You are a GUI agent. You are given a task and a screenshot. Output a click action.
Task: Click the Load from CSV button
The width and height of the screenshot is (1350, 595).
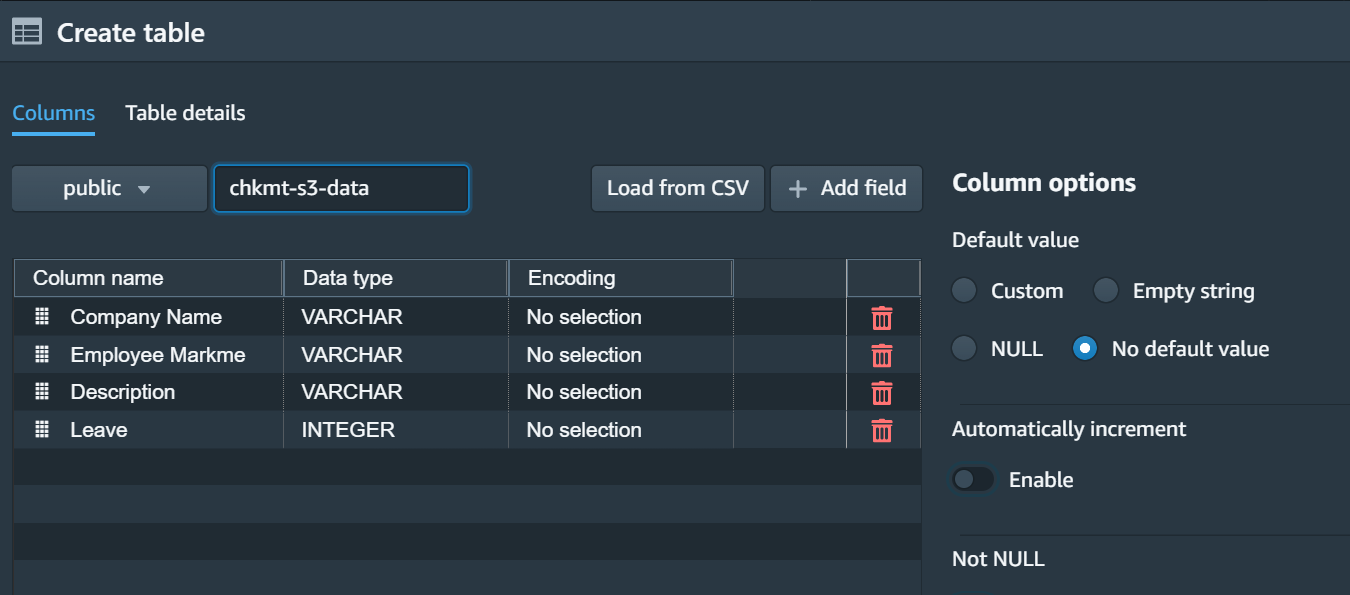(x=677, y=188)
